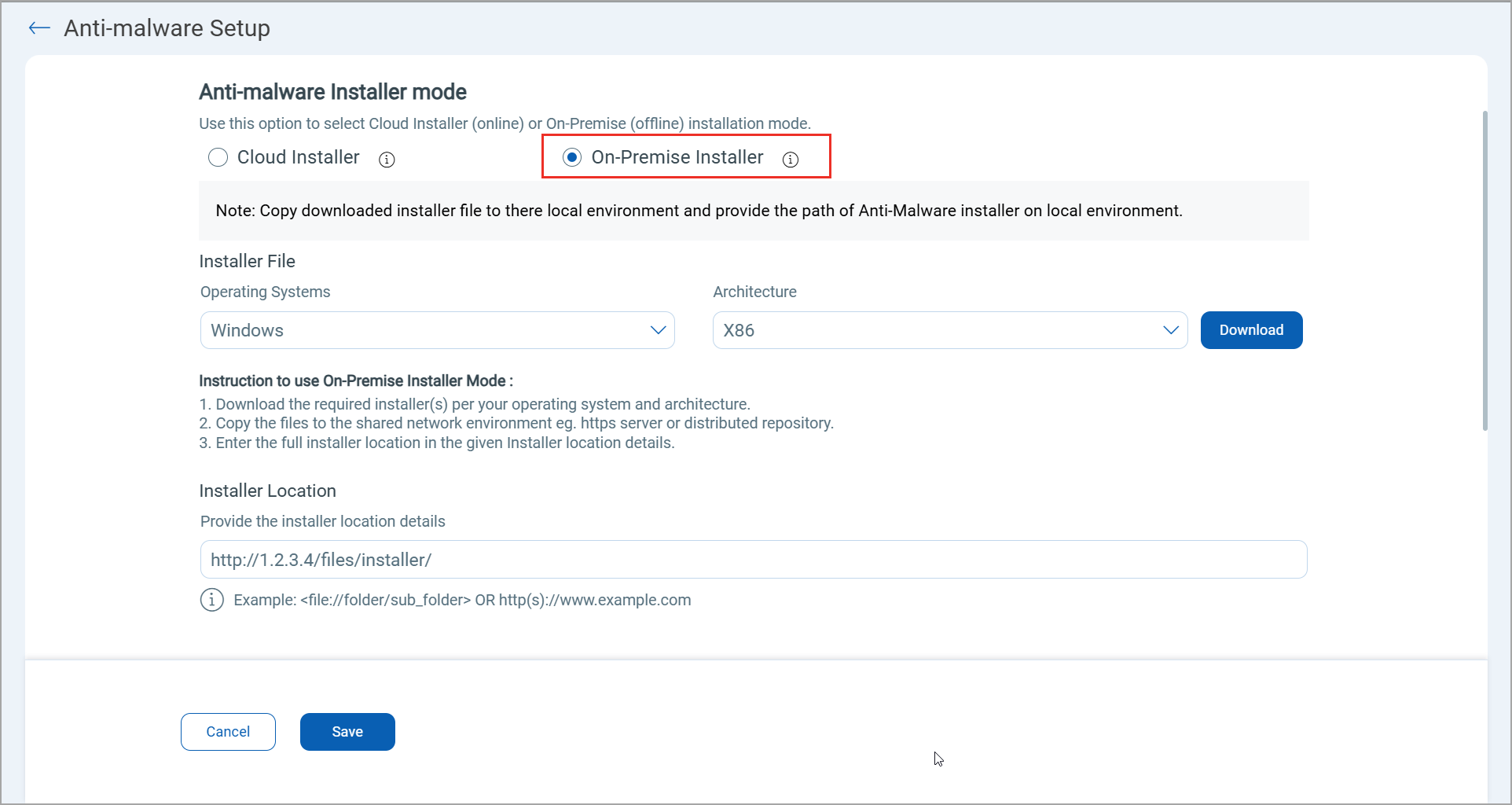Click the note about copying installer file

coord(699,211)
